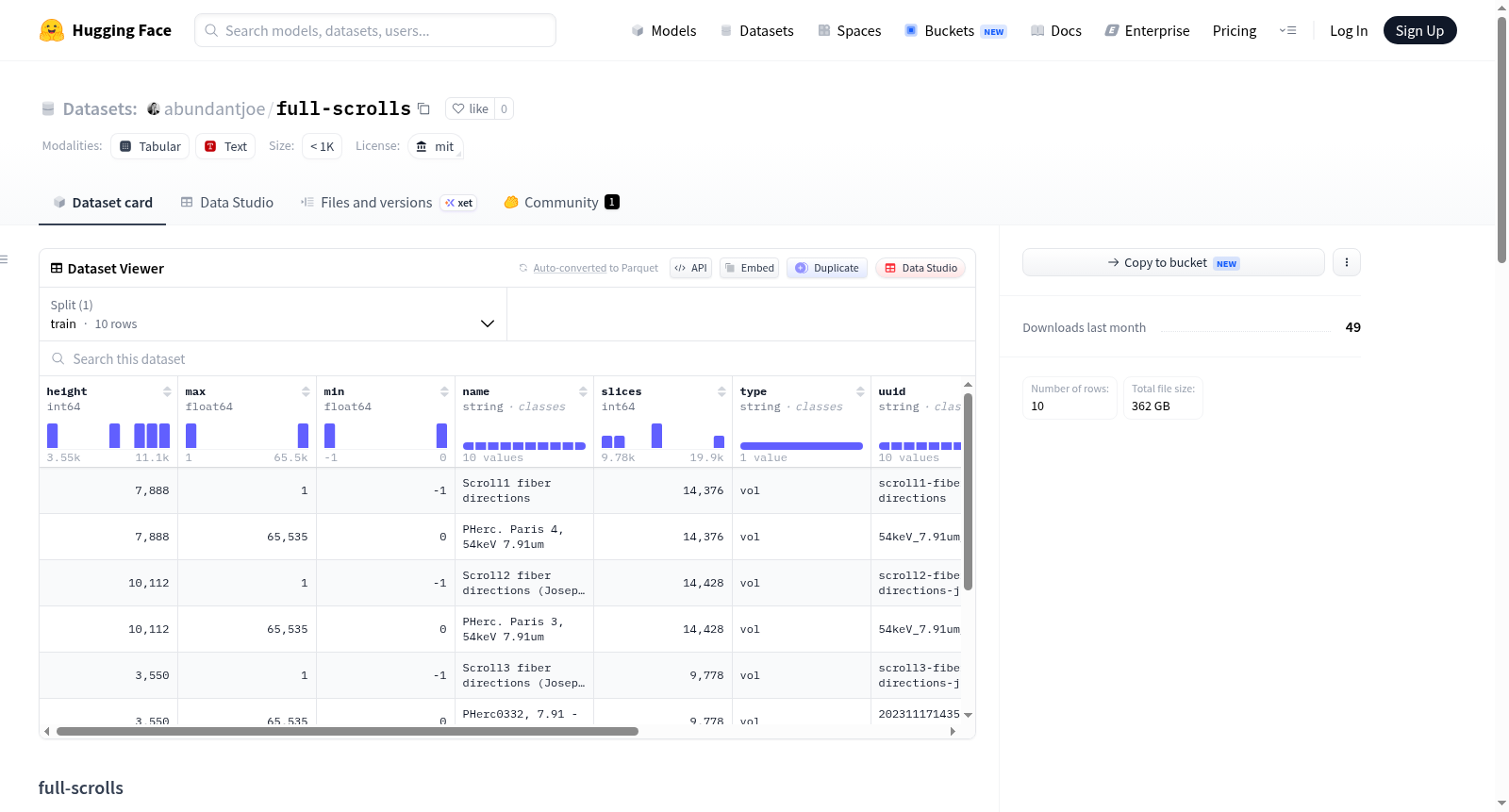This screenshot has width=1509, height=812.
Task: Open the Pricing page
Action: tap(1235, 30)
